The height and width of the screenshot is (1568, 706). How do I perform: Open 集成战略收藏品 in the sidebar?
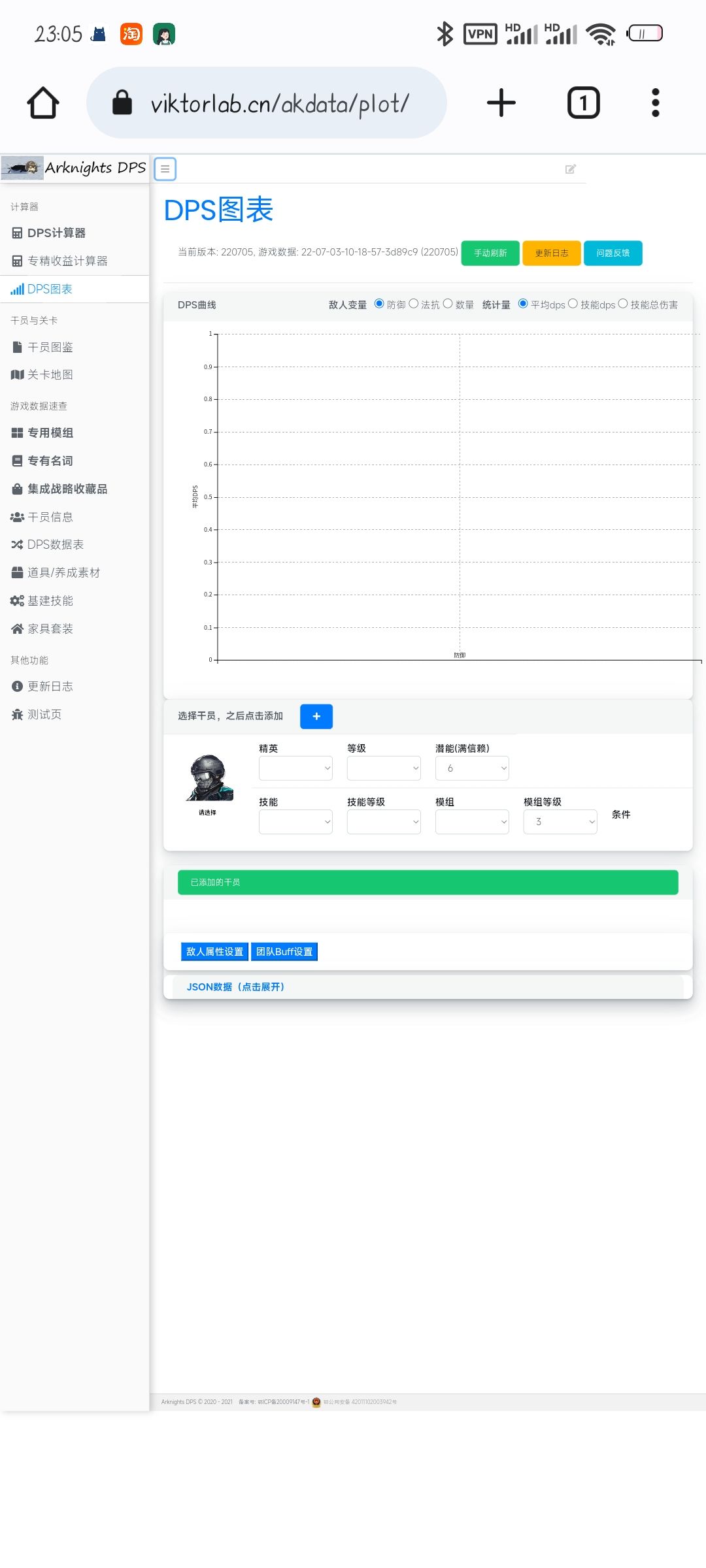click(x=75, y=489)
